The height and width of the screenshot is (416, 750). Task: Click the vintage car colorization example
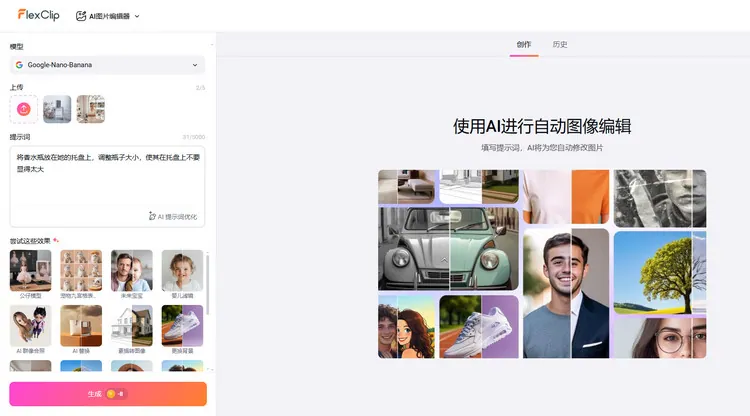click(x=448, y=249)
